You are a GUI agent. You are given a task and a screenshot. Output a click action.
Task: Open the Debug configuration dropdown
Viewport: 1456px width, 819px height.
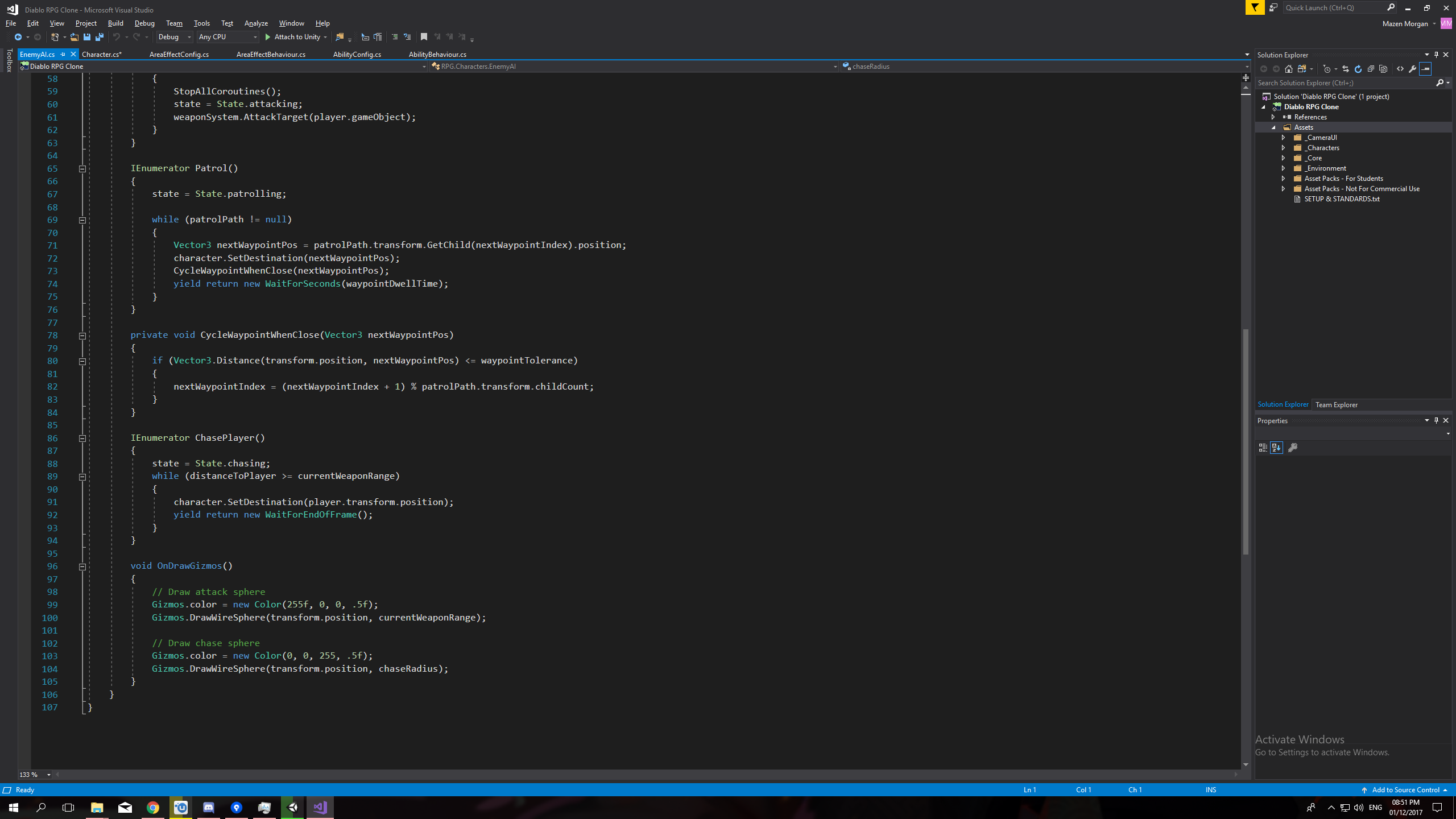coord(175,37)
